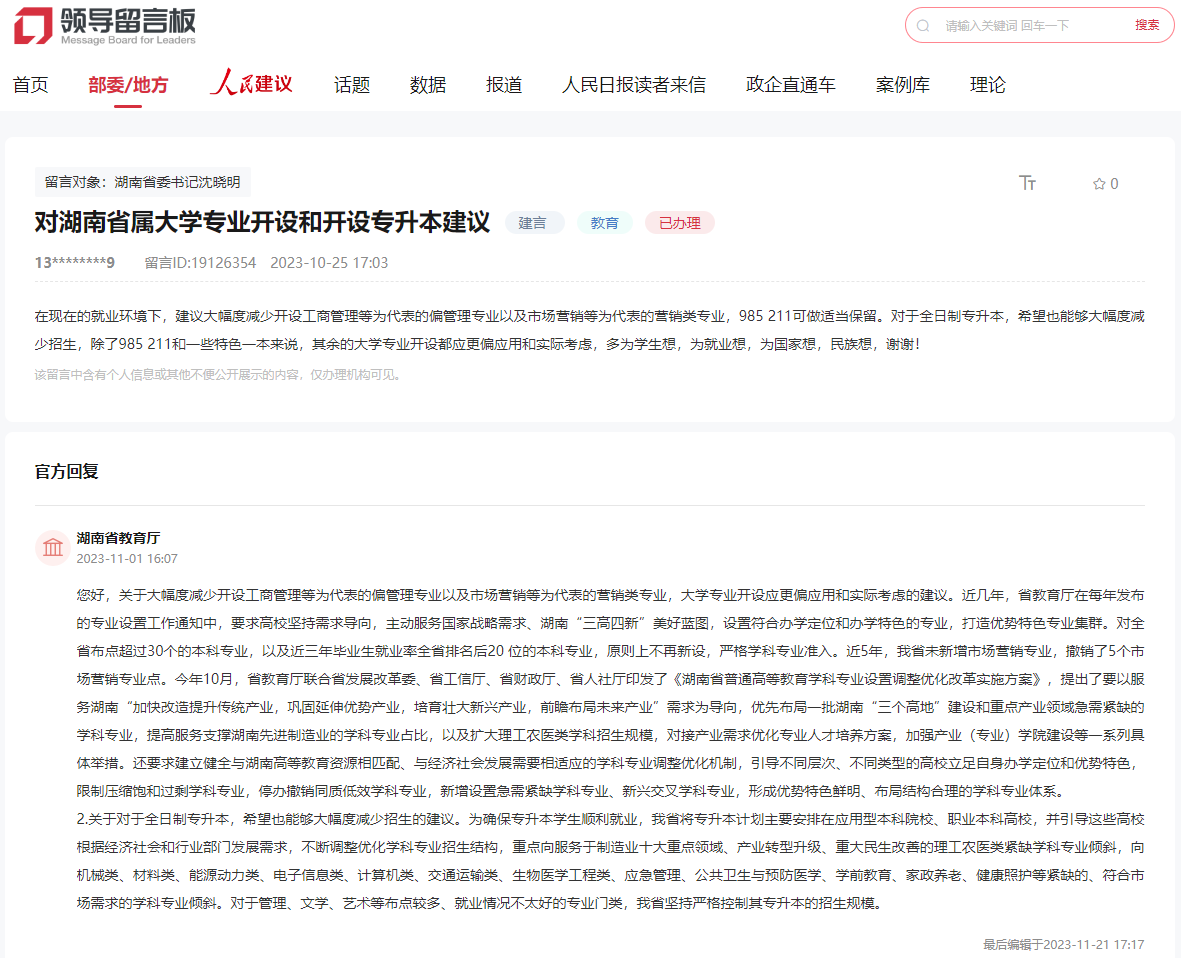Open the 人民建议 section
The image size is (1181, 958).
[250, 85]
